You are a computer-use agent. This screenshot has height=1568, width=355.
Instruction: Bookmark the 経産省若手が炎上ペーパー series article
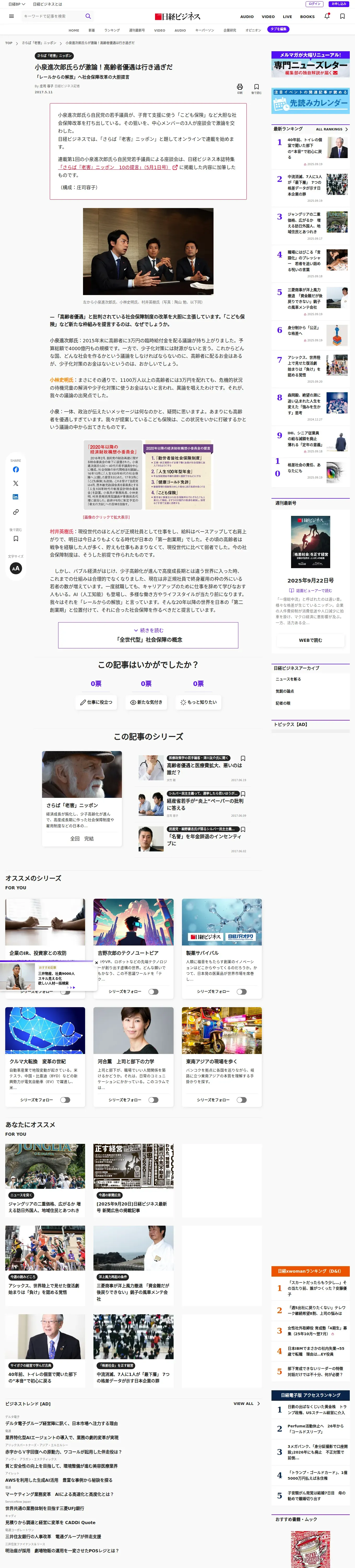(243, 794)
